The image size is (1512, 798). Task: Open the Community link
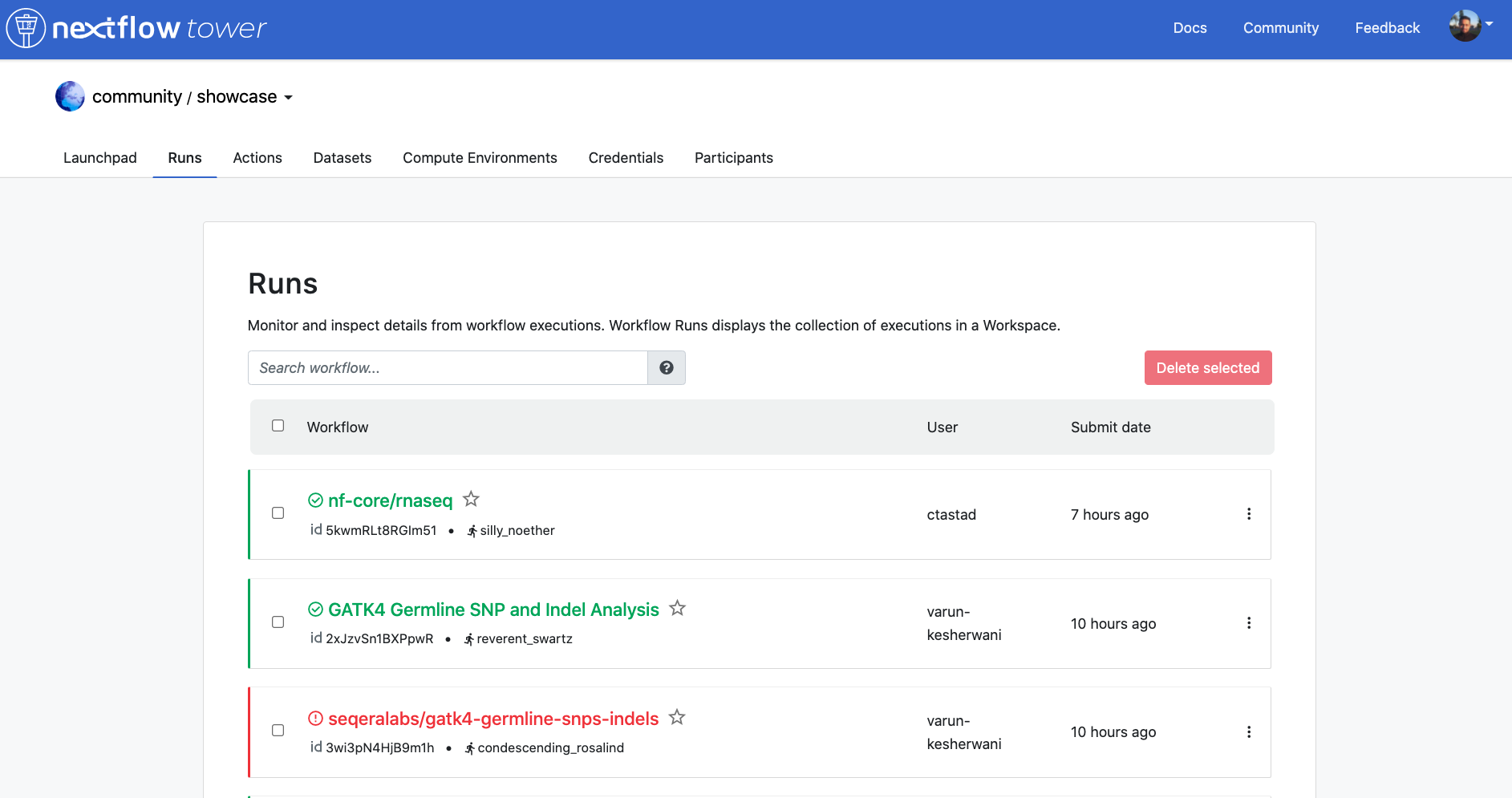pos(1281,28)
